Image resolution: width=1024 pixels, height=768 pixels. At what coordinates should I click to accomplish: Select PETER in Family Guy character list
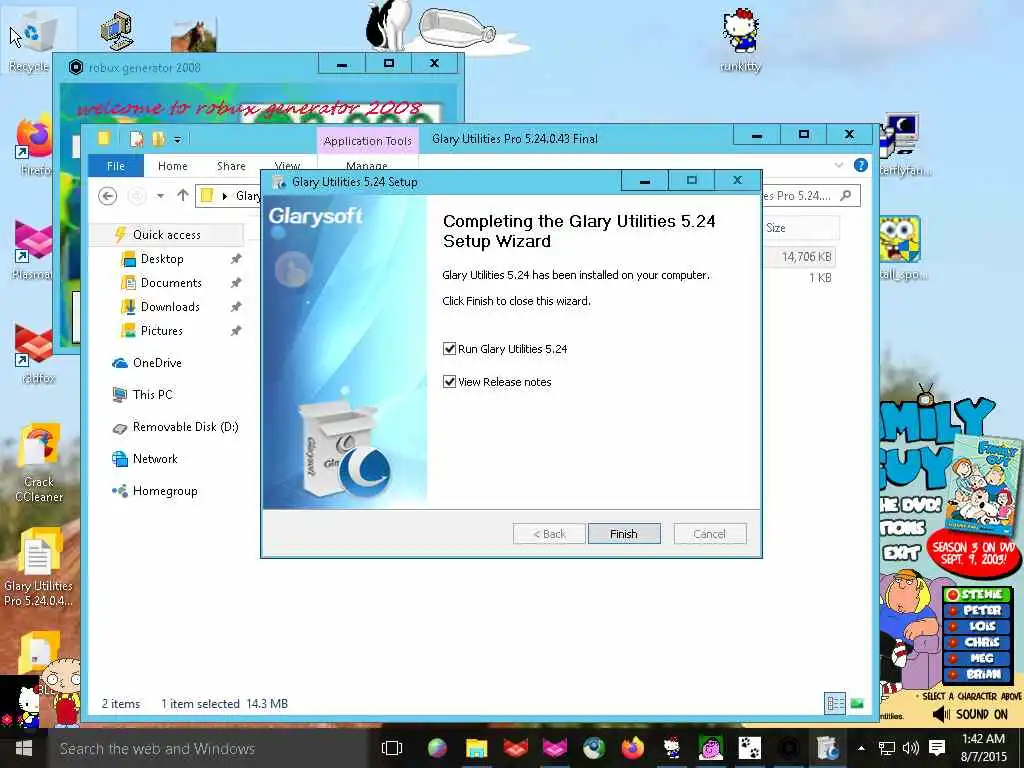click(978, 610)
